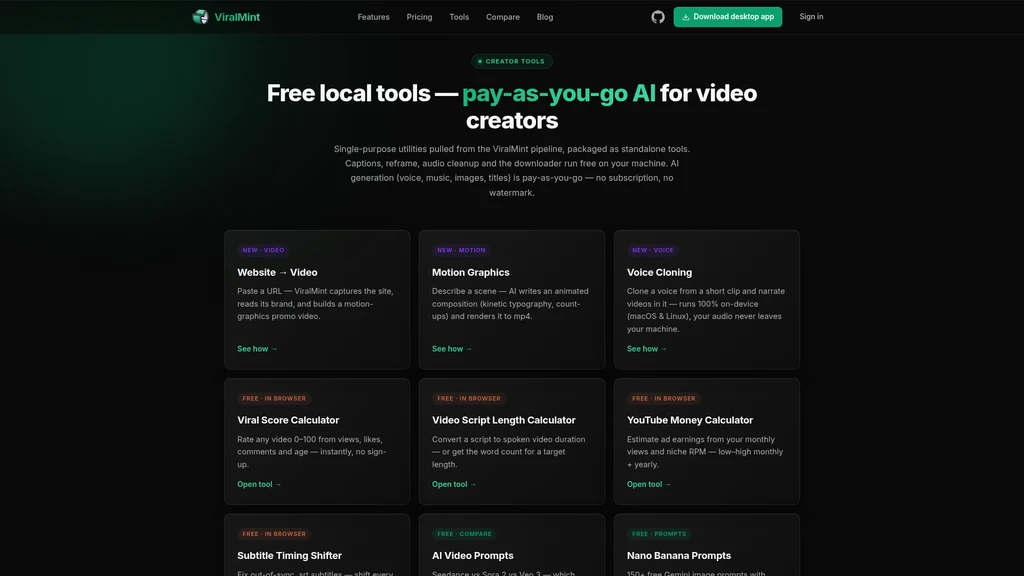Select the Viral Score Calculator title
The height and width of the screenshot is (576, 1024).
point(288,420)
